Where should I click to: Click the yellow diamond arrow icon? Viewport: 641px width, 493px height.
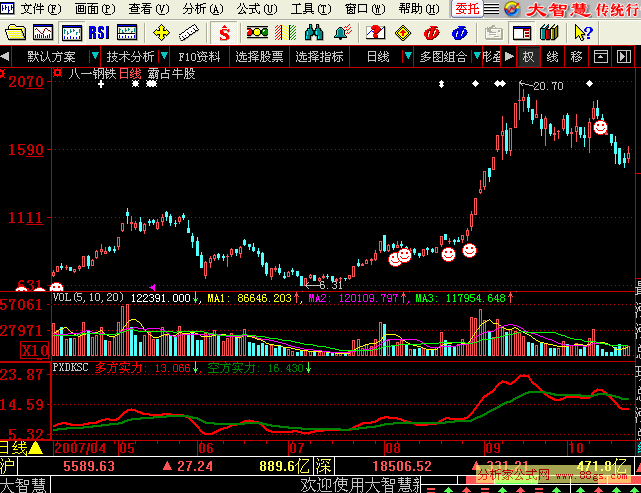point(403,33)
